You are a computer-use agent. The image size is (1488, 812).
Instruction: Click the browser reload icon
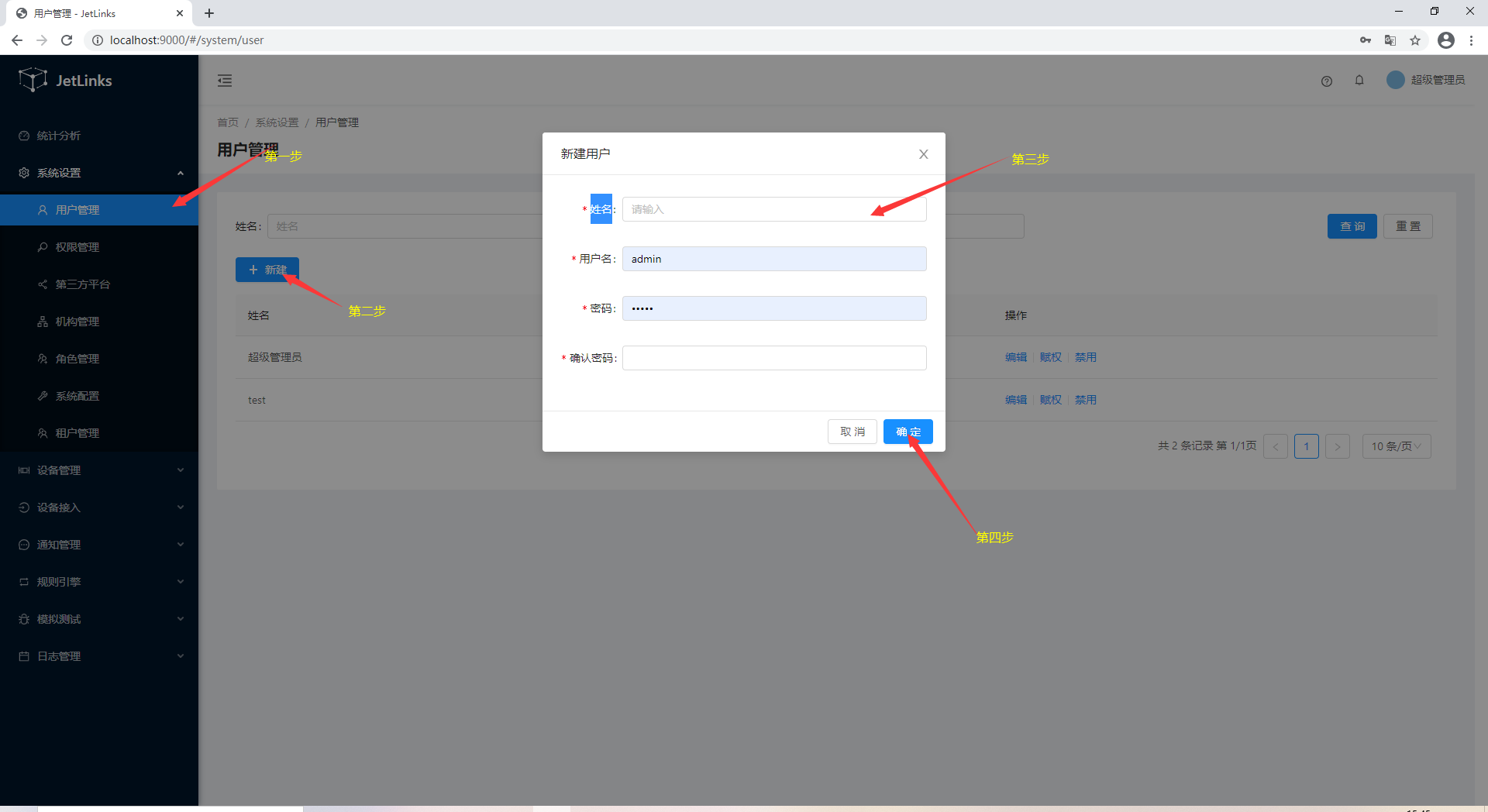point(67,40)
